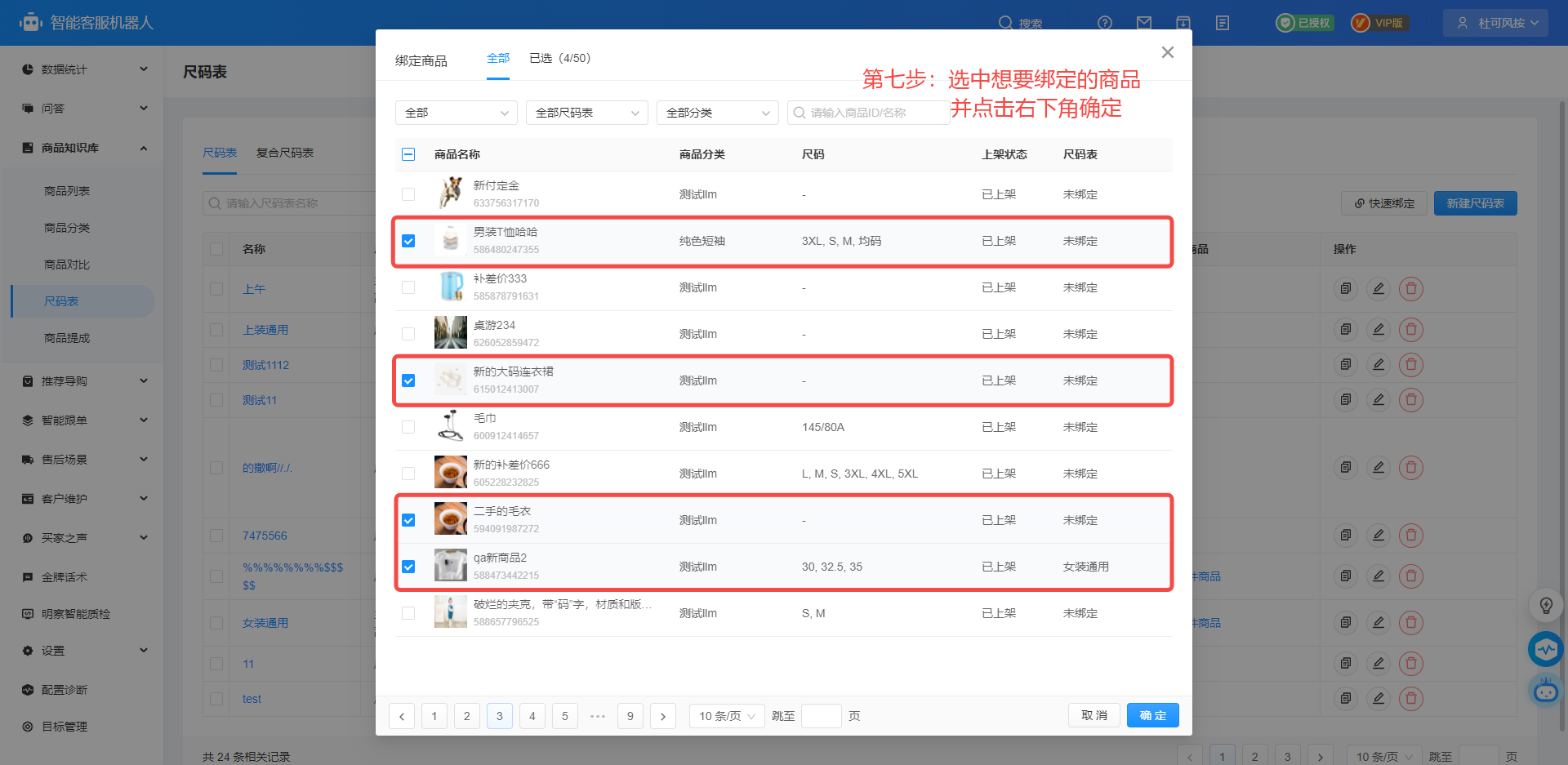Uncheck the 男装T恤哈哈 product checkbox

coord(408,241)
